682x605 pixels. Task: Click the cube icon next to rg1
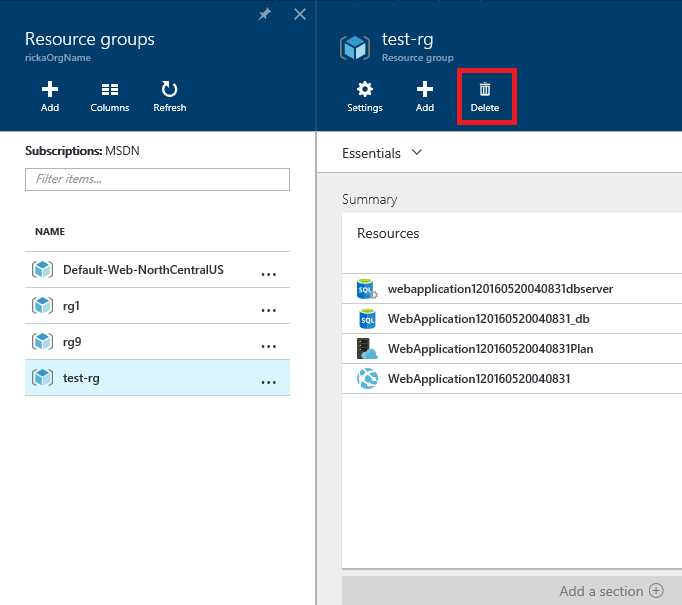point(43,305)
